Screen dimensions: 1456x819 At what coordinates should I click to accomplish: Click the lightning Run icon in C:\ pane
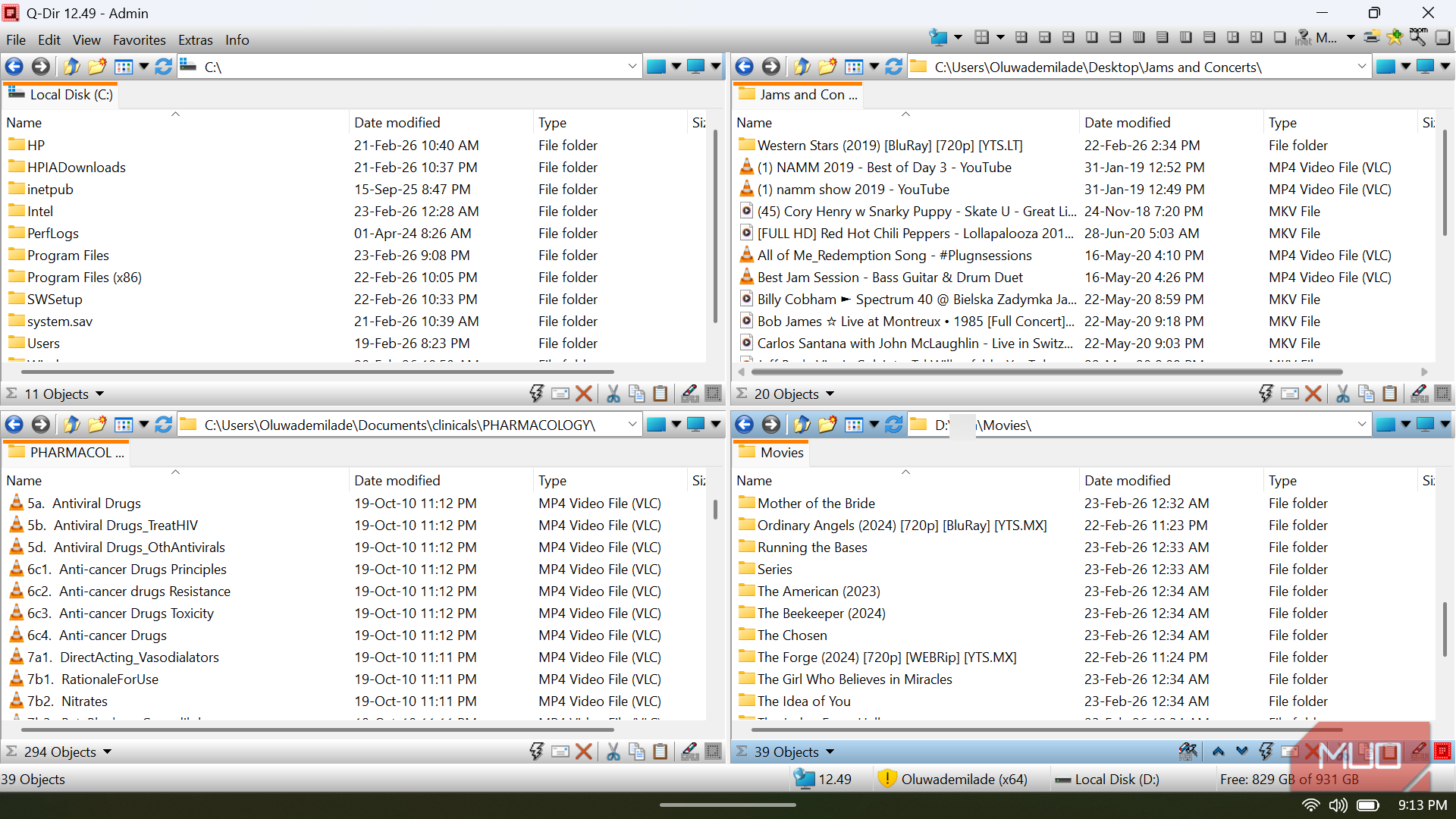pyautogui.click(x=536, y=394)
